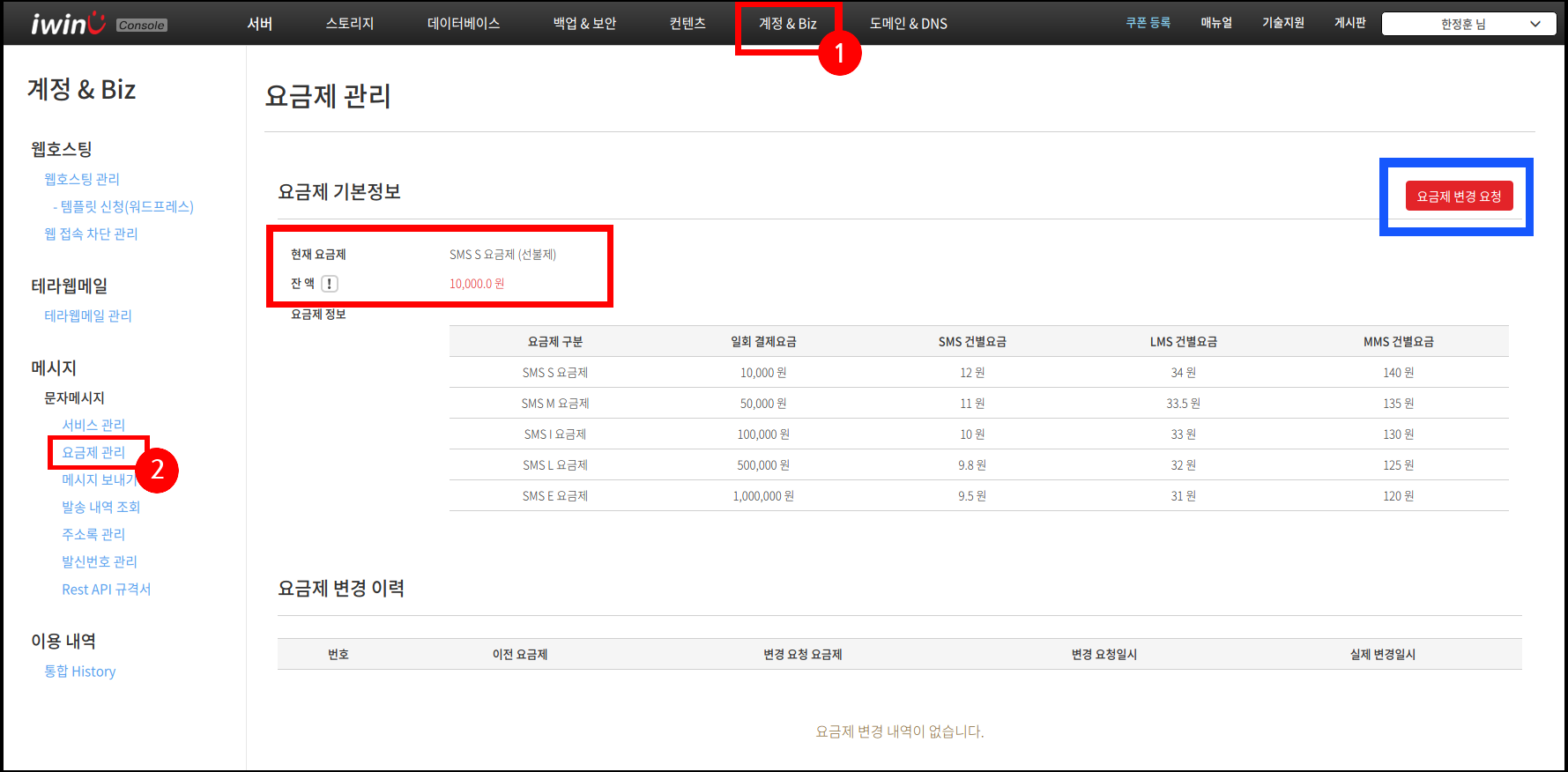Open the 스토리지 menu
The height and width of the screenshot is (772, 1568).
click(350, 24)
